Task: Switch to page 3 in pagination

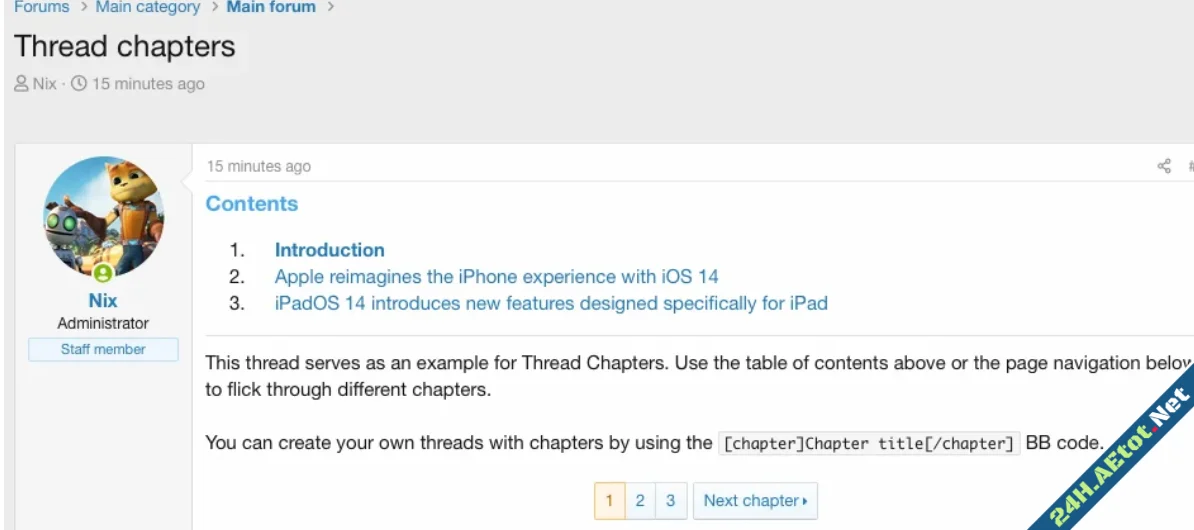Action: (670, 501)
